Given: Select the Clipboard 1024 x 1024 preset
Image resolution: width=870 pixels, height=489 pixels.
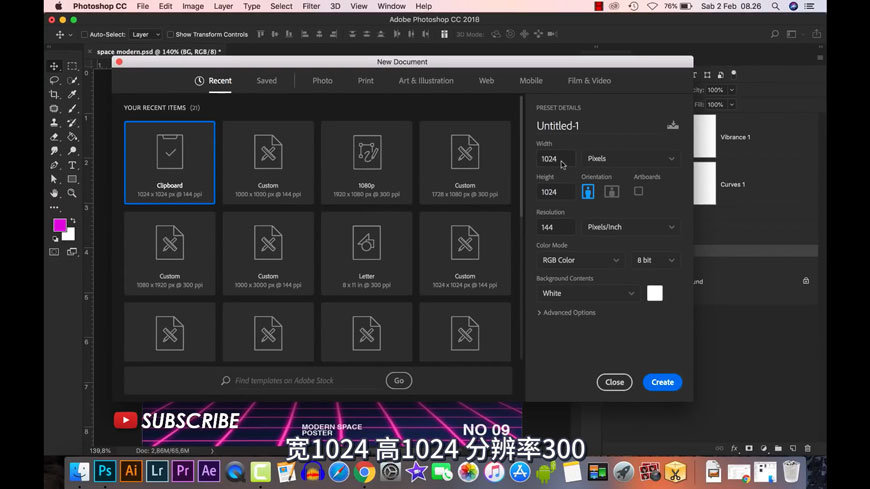Looking at the screenshot, I should [x=170, y=163].
